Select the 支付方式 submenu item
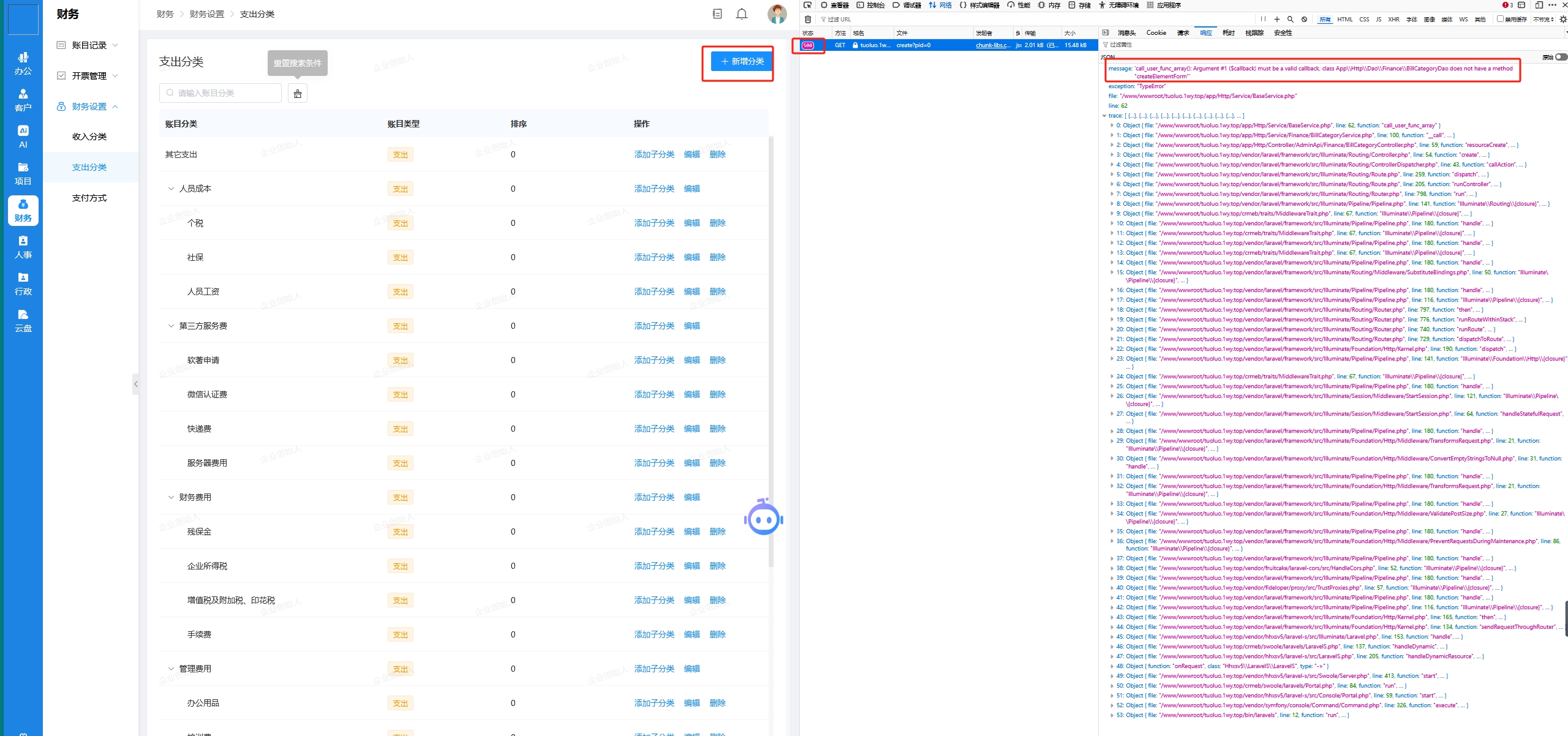Viewport: 1568px width, 736px height. pos(89,198)
